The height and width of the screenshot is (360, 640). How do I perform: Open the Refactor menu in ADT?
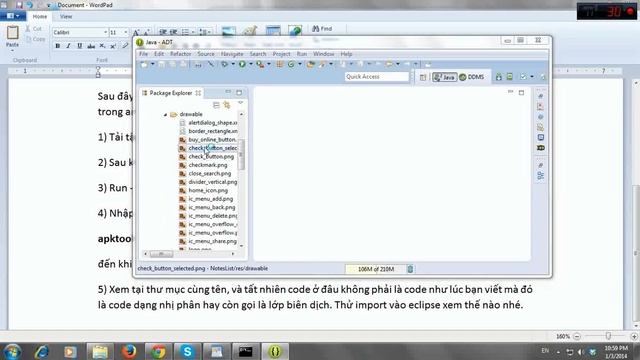pyautogui.click(x=180, y=54)
